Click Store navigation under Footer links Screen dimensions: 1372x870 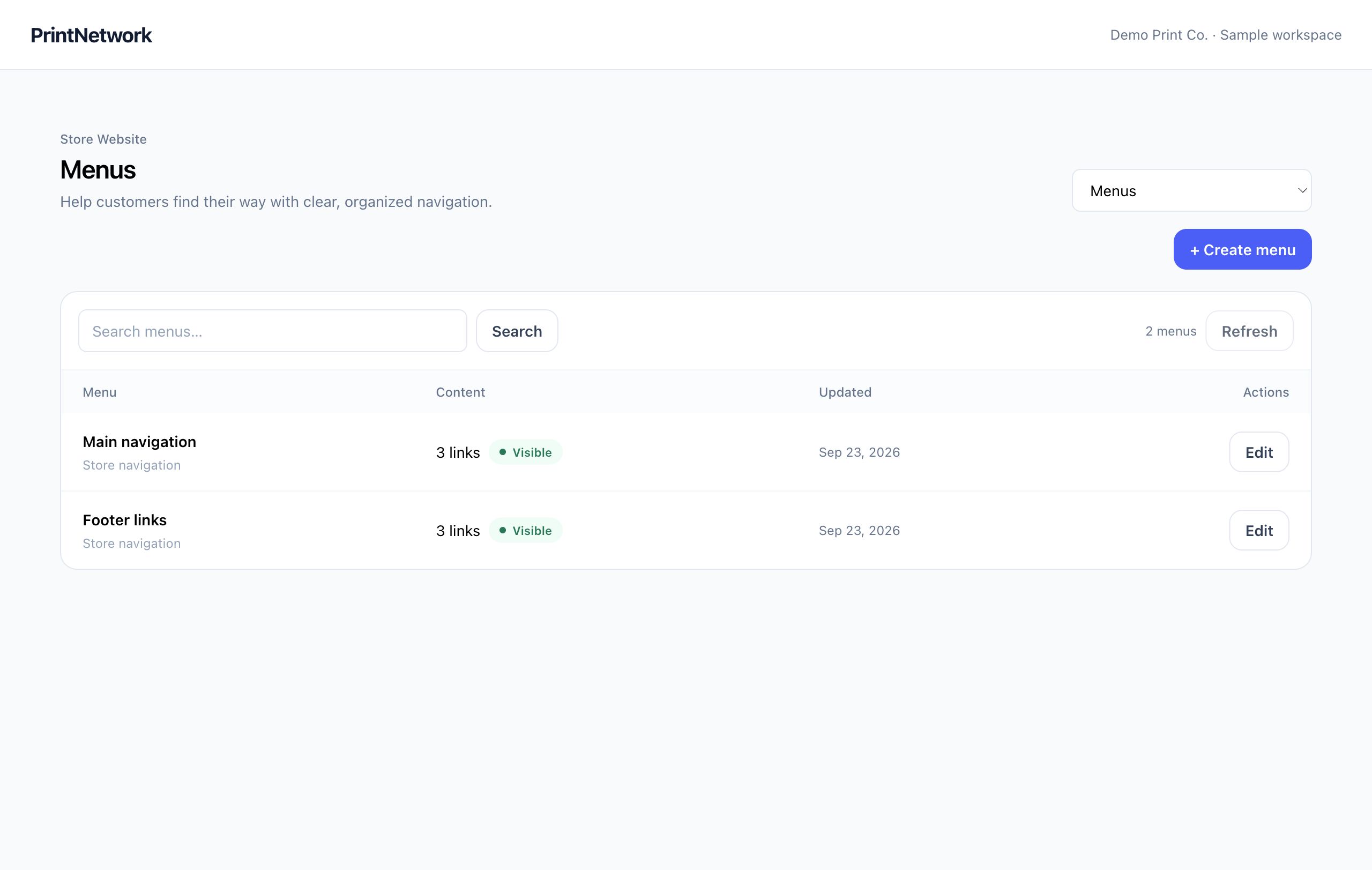click(132, 543)
